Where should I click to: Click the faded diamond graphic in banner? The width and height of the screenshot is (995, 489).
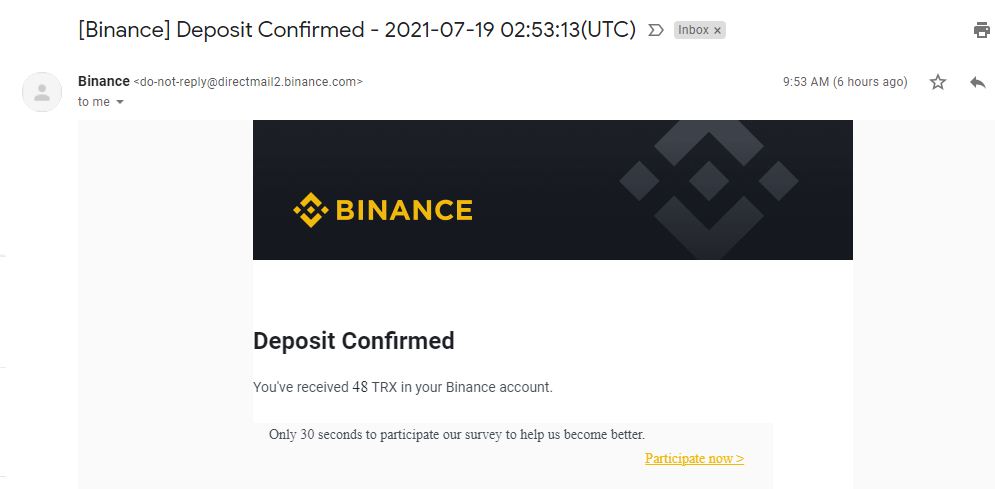709,183
